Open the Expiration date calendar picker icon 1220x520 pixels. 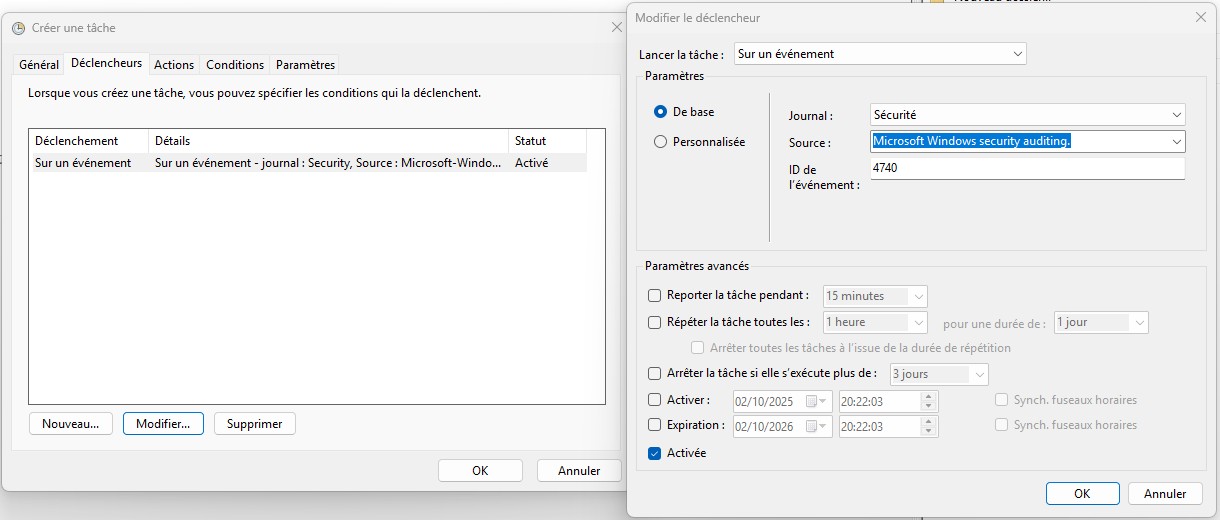click(811, 426)
